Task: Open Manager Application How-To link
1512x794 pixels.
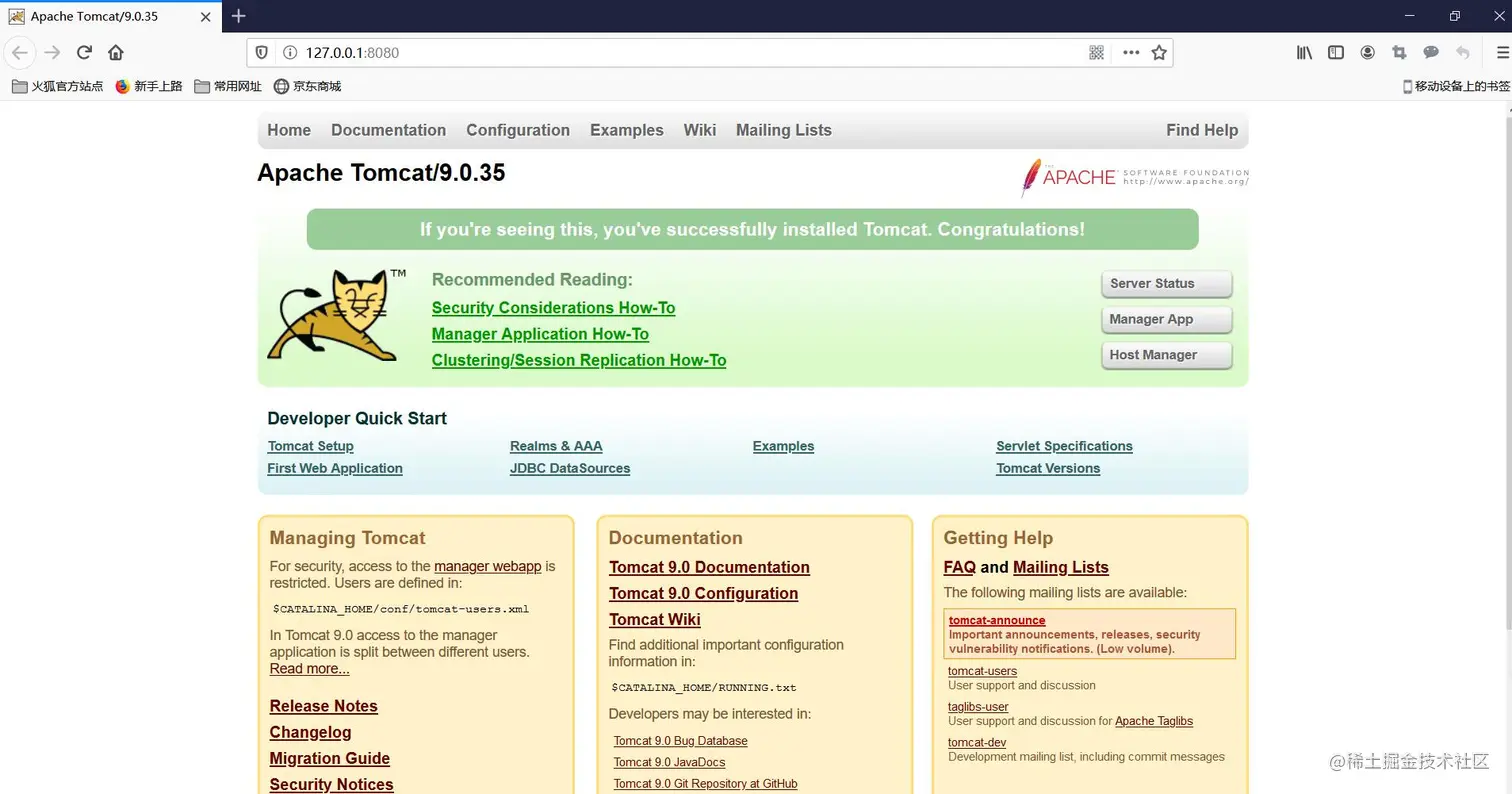Action: [540, 334]
